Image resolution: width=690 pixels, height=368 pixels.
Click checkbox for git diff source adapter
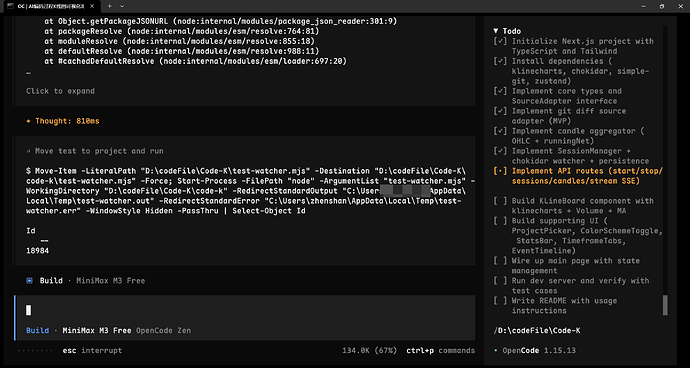point(500,111)
